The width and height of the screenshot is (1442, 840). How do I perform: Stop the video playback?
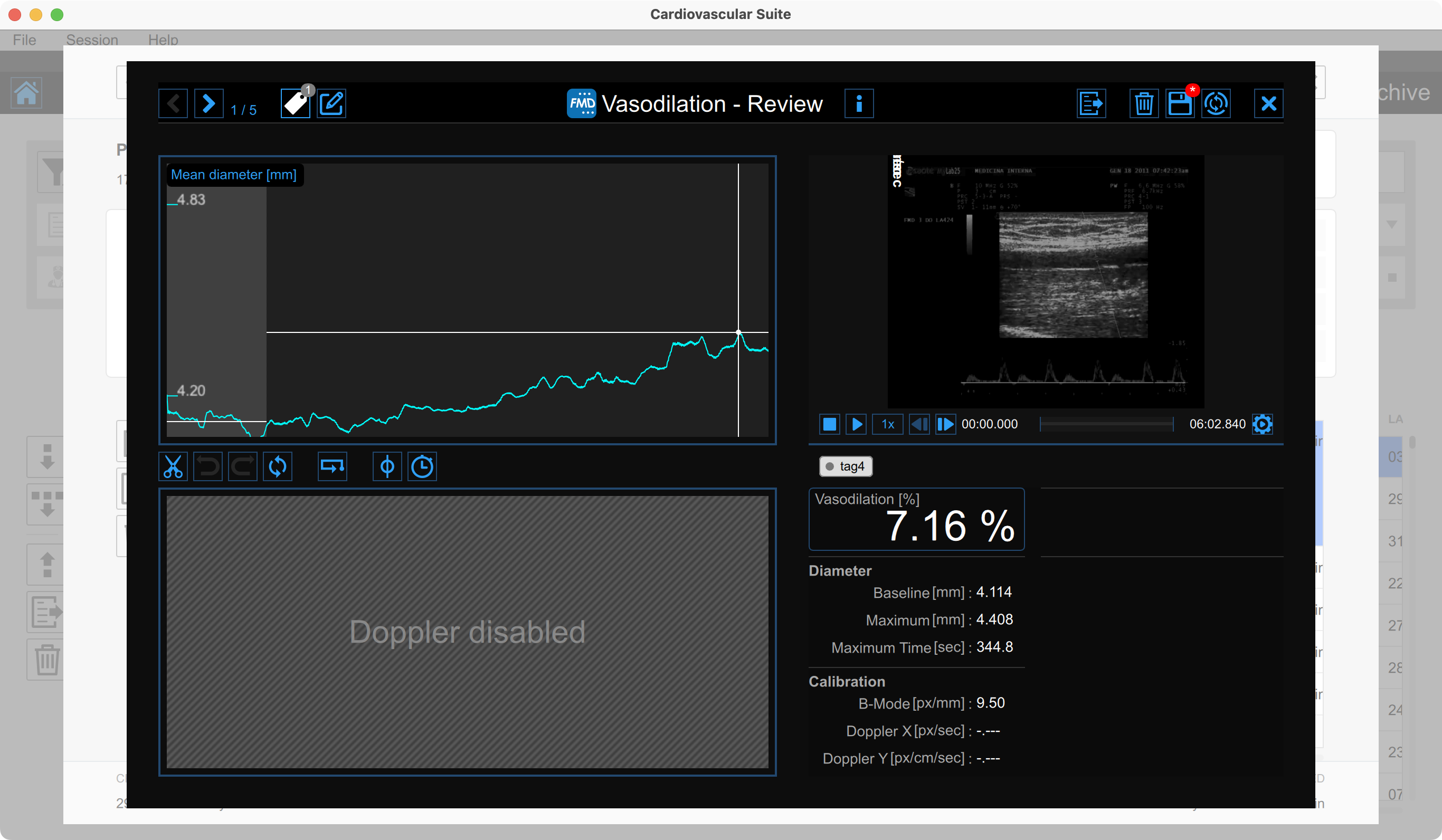coord(829,424)
